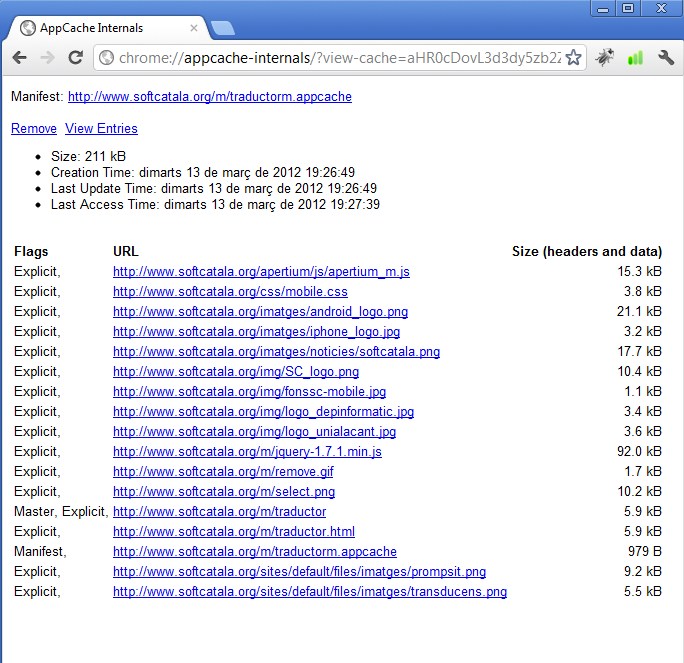Open the fonssc-mobile.jpg URL link
This screenshot has height=663, width=684.
[x=250, y=392]
